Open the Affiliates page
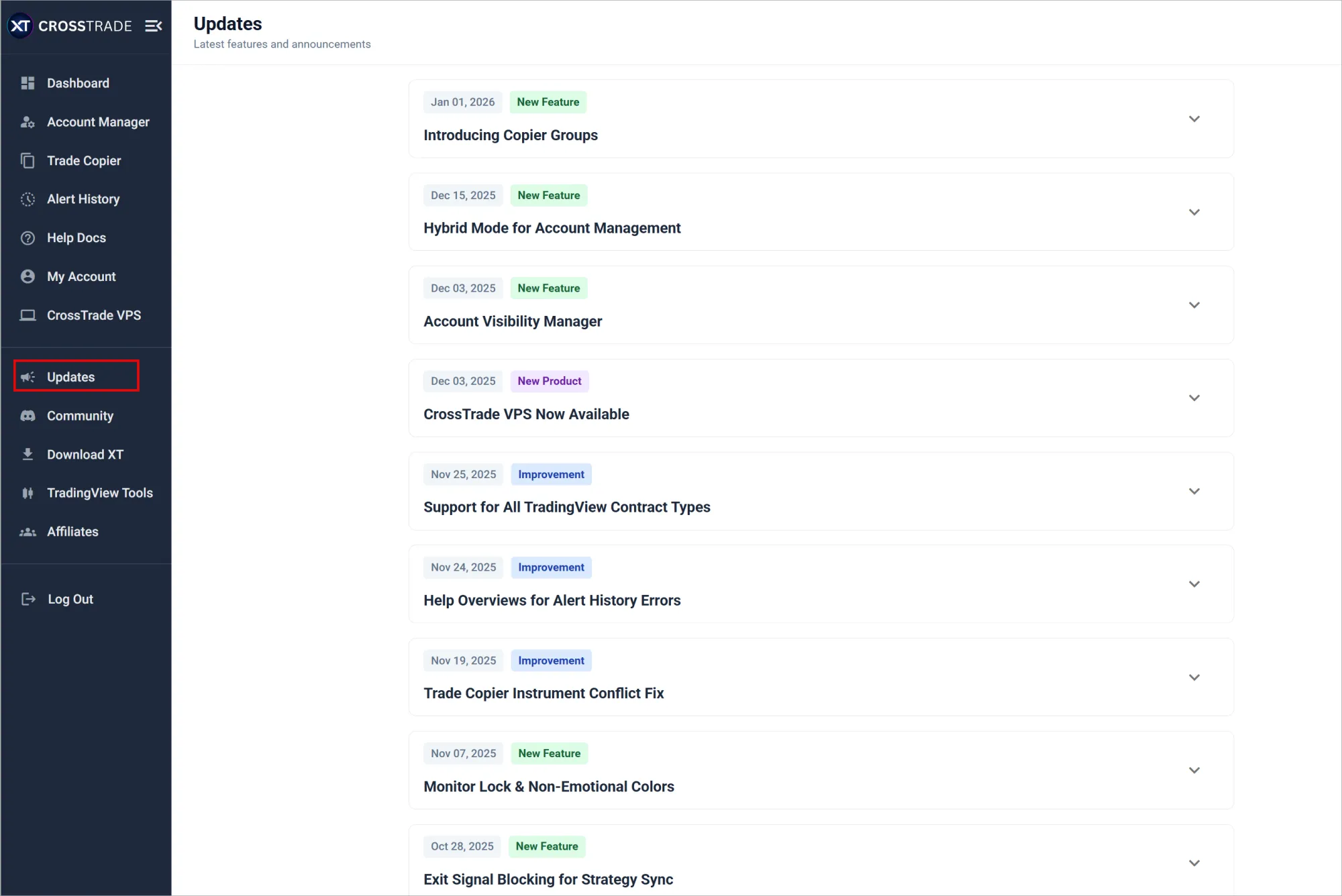The image size is (1342, 896). (x=72, y=532)
